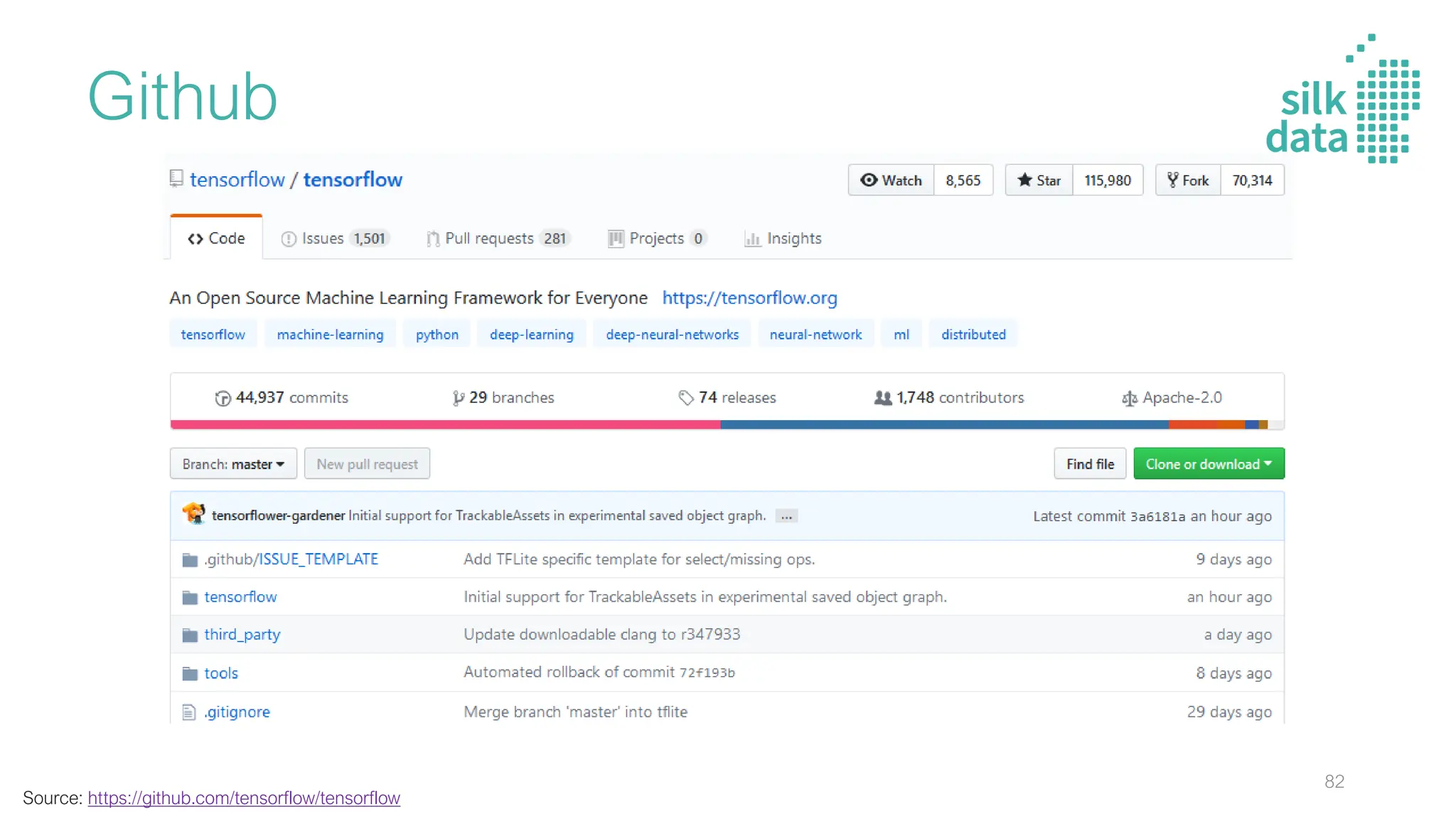Click the blue segment of language bar
This screenshot has height=819, width=1456.
pos(944,424)
